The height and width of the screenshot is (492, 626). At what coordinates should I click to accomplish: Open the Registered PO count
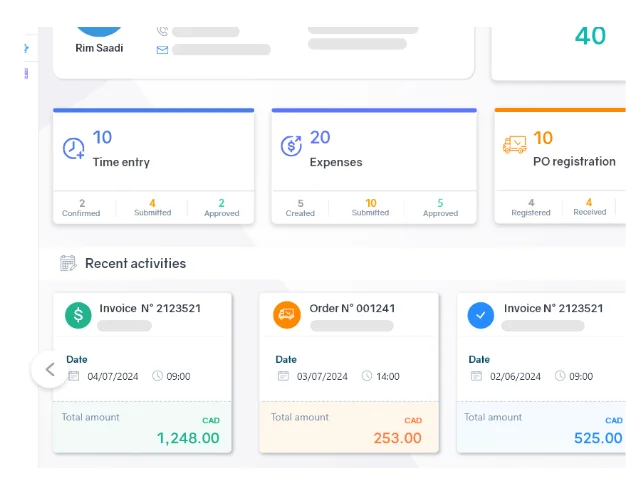pyautogui.click(x=531, y=207)
